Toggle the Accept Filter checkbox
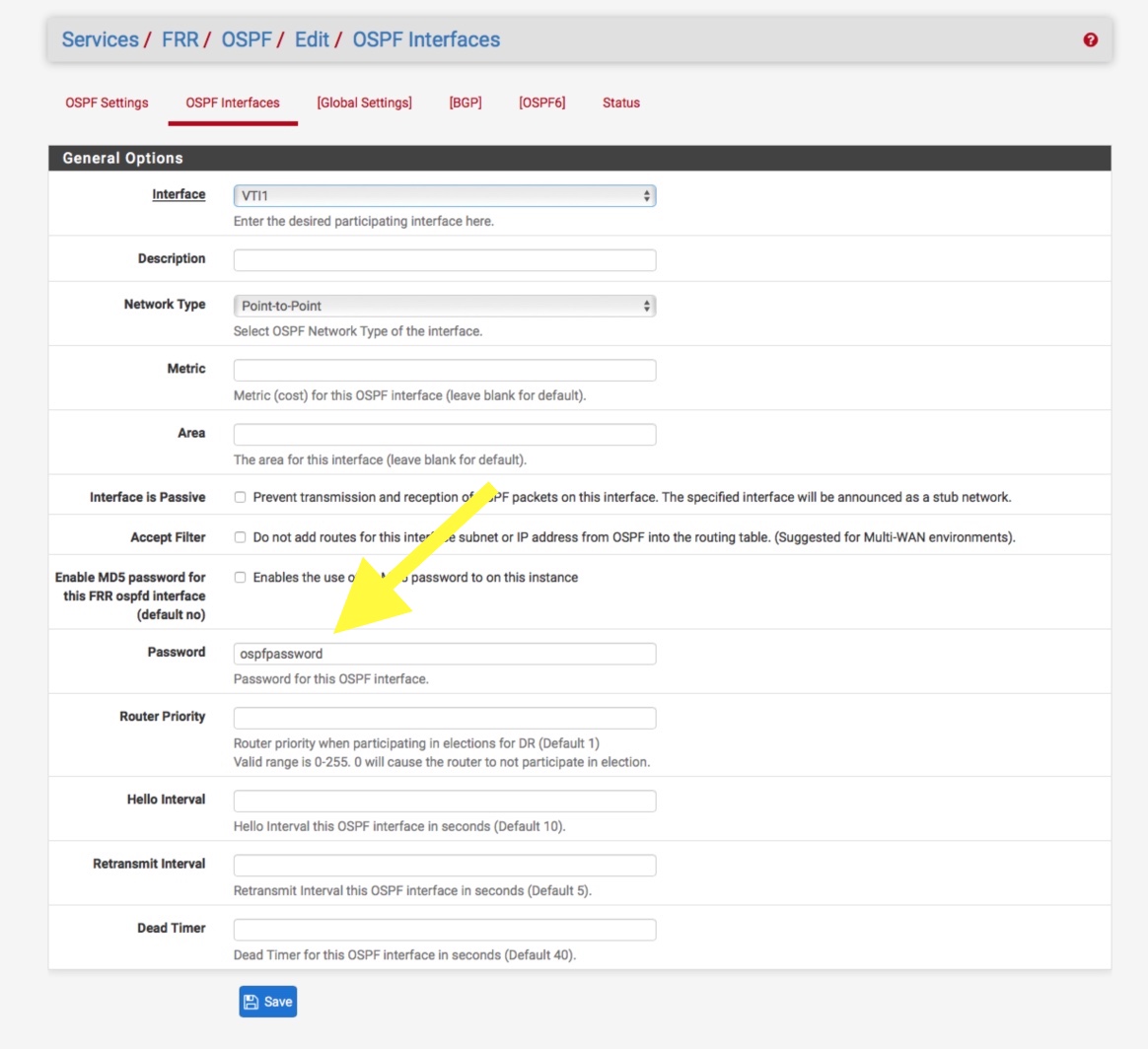The image size is (1148, 1049). (x=240, y=537)
